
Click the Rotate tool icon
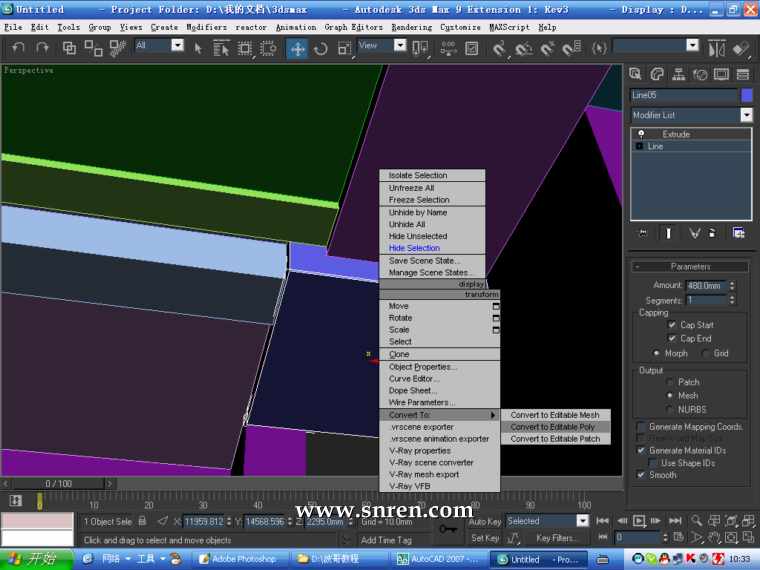321,47
